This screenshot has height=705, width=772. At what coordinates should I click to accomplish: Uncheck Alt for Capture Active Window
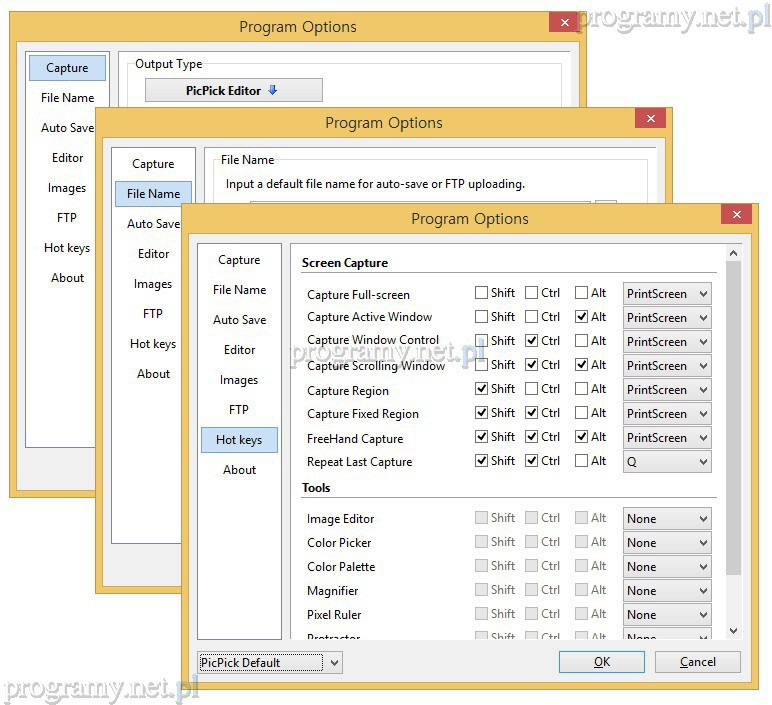click(582, 317)
